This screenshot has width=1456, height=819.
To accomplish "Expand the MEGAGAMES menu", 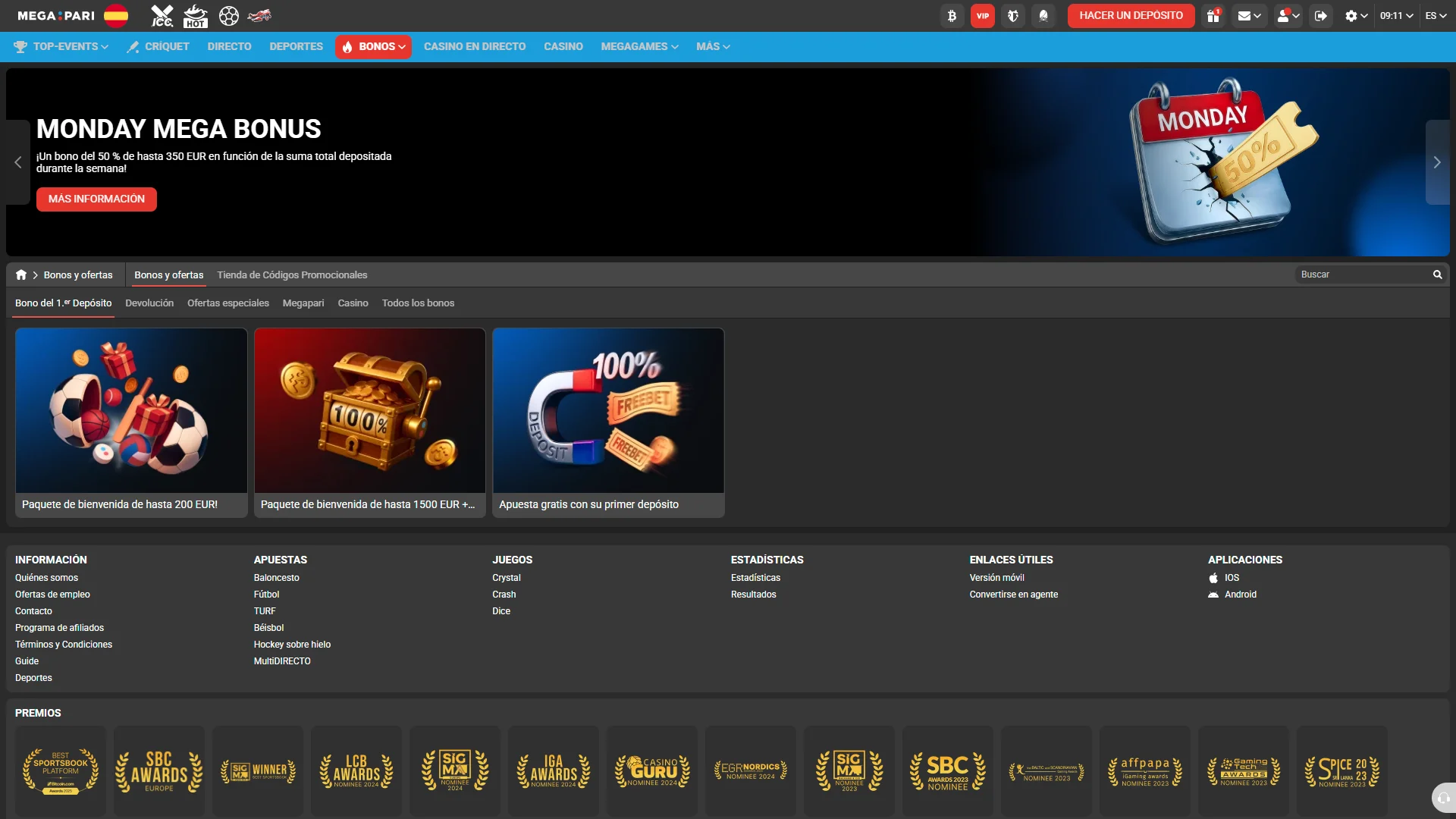I will point(639,47).
